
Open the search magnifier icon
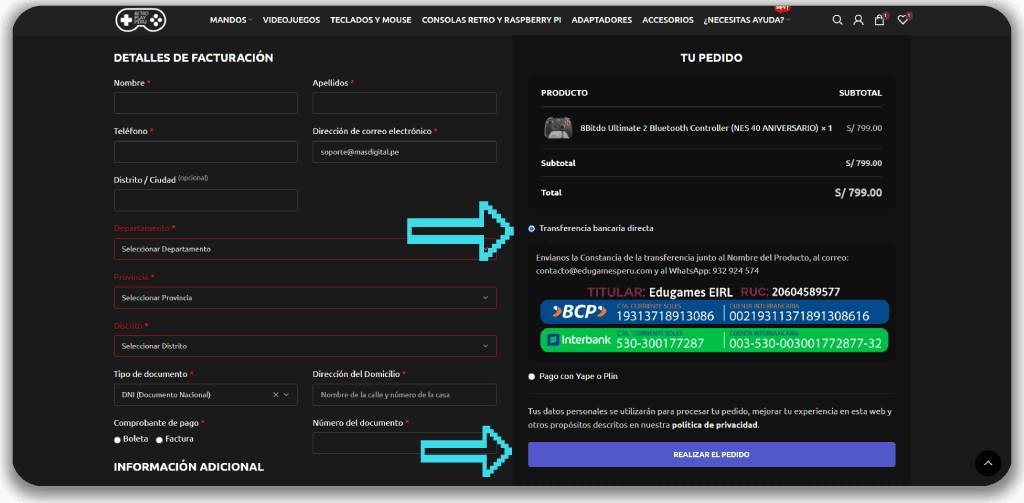837,20
